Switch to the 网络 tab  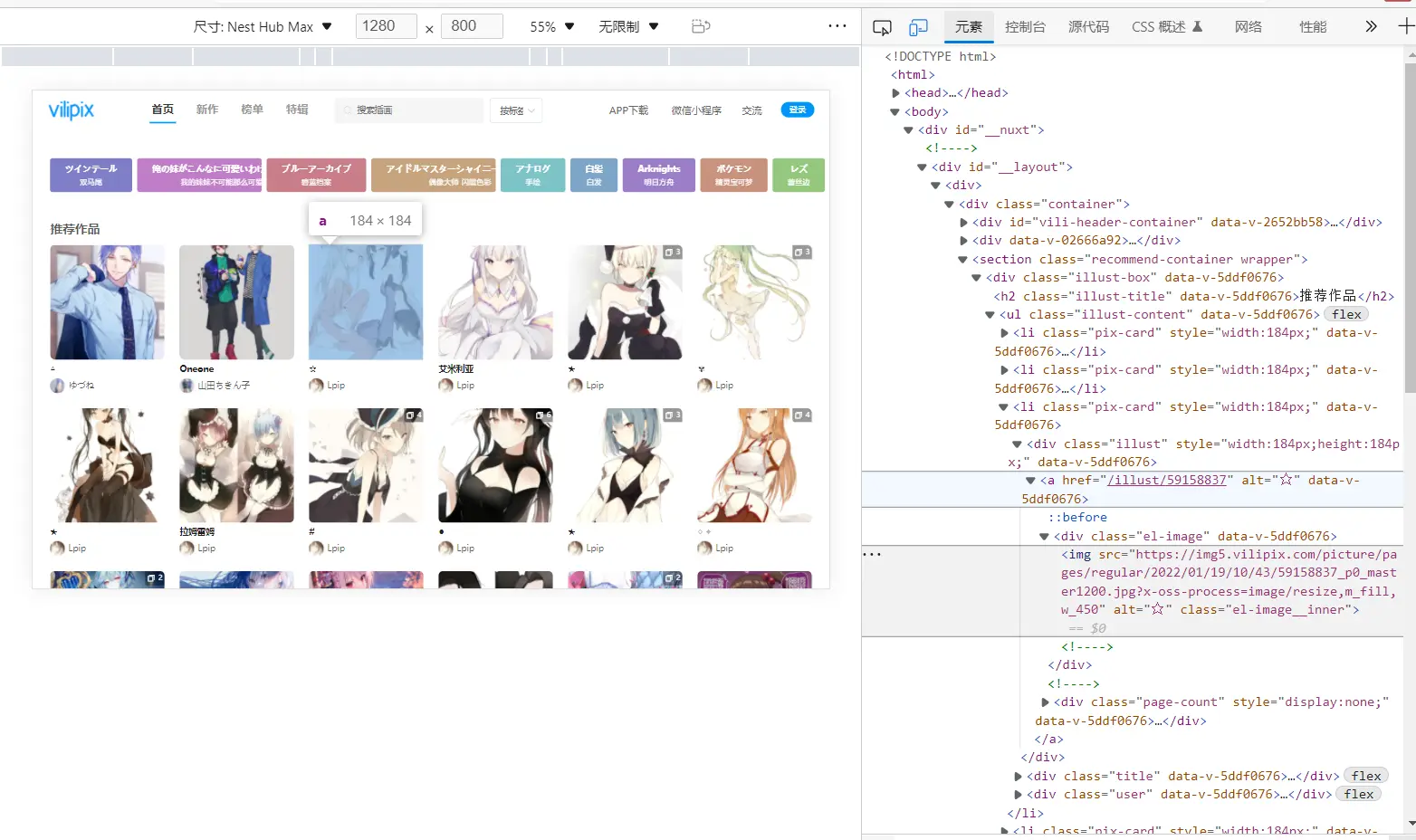coord(1248,27)
